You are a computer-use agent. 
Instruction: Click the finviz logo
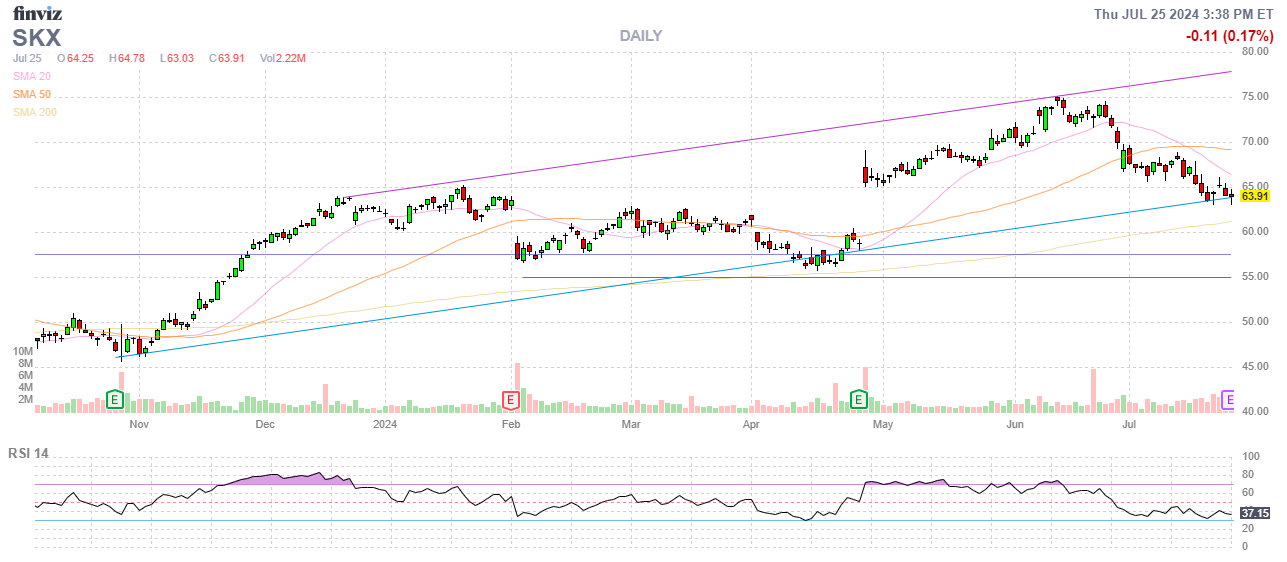38,13
